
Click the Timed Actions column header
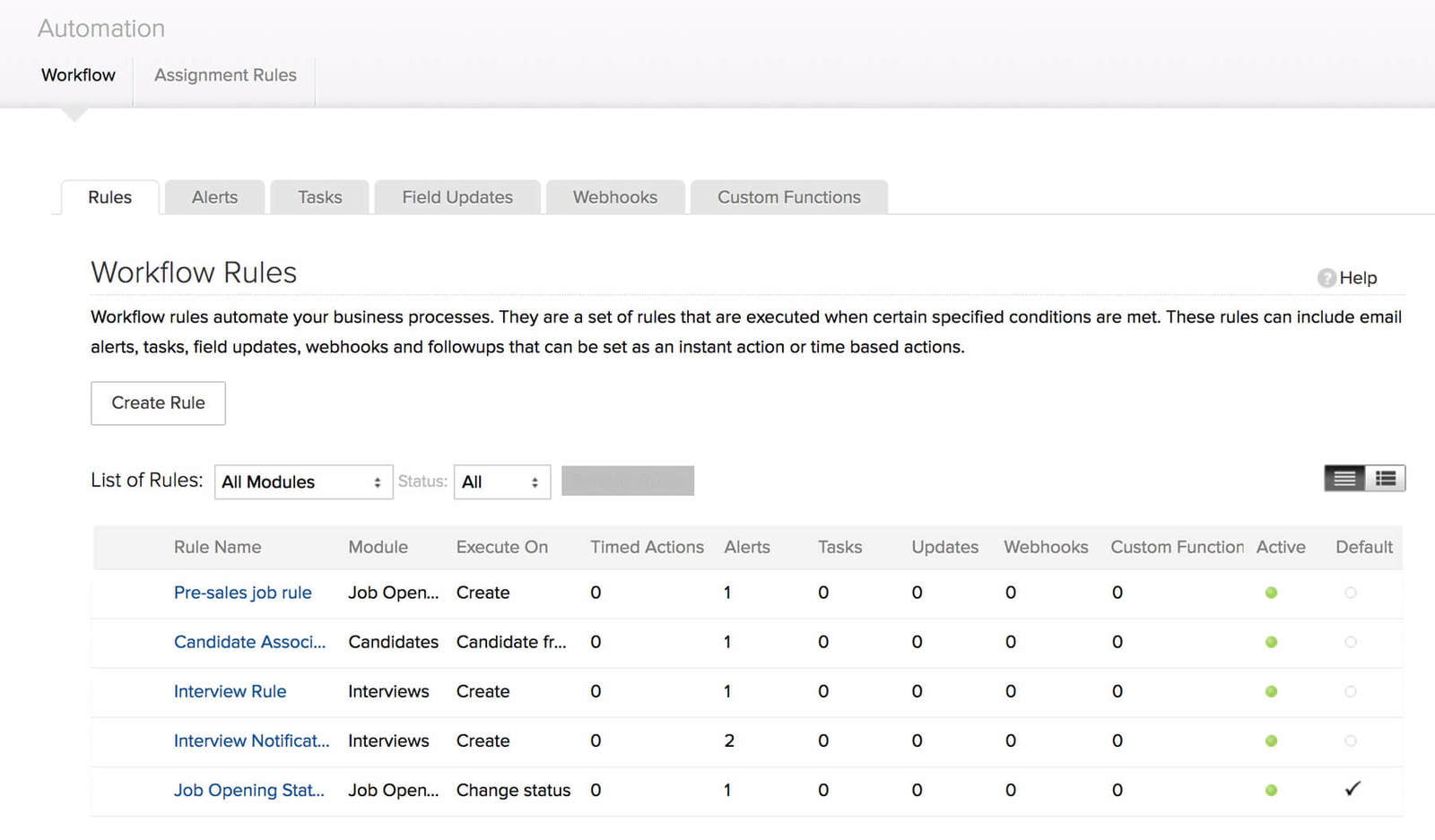point(647,547)
